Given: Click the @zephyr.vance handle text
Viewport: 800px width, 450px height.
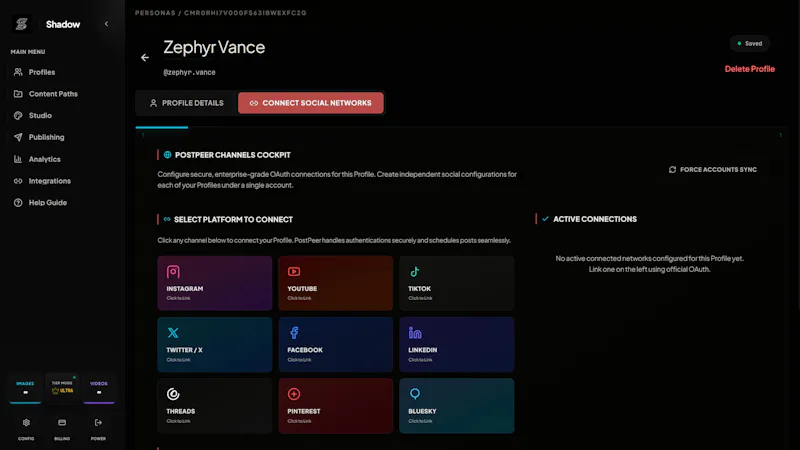Looking at the screenshot, I should pos(189,72).
